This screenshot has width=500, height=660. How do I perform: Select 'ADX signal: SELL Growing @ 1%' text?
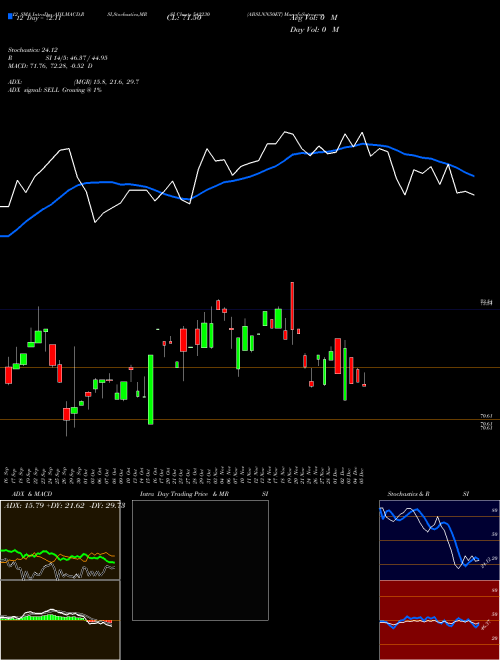55,90
